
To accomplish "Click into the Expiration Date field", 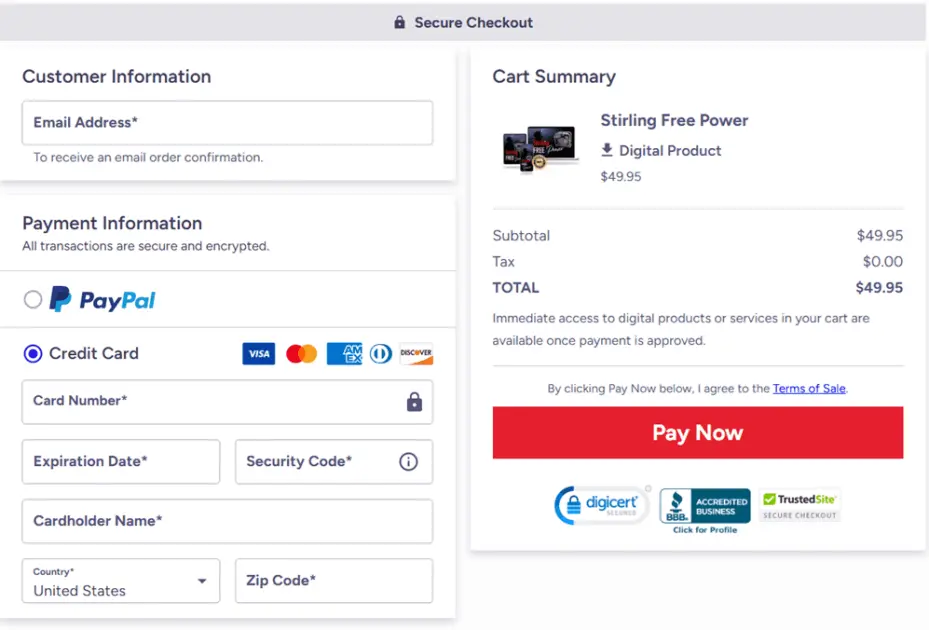I will [x=120, y=462].
